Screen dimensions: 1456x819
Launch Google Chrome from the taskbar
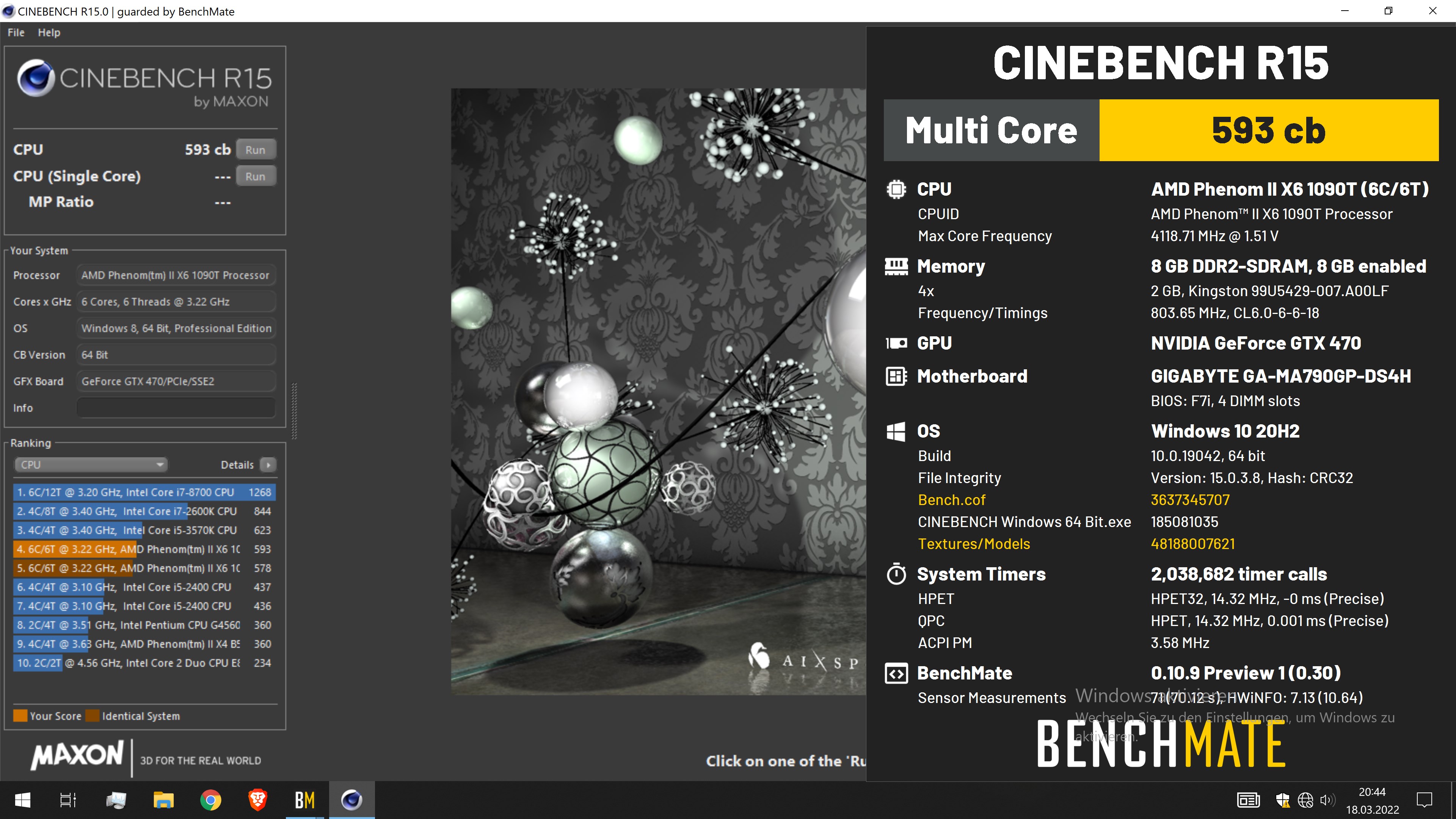tap(211, 800)
